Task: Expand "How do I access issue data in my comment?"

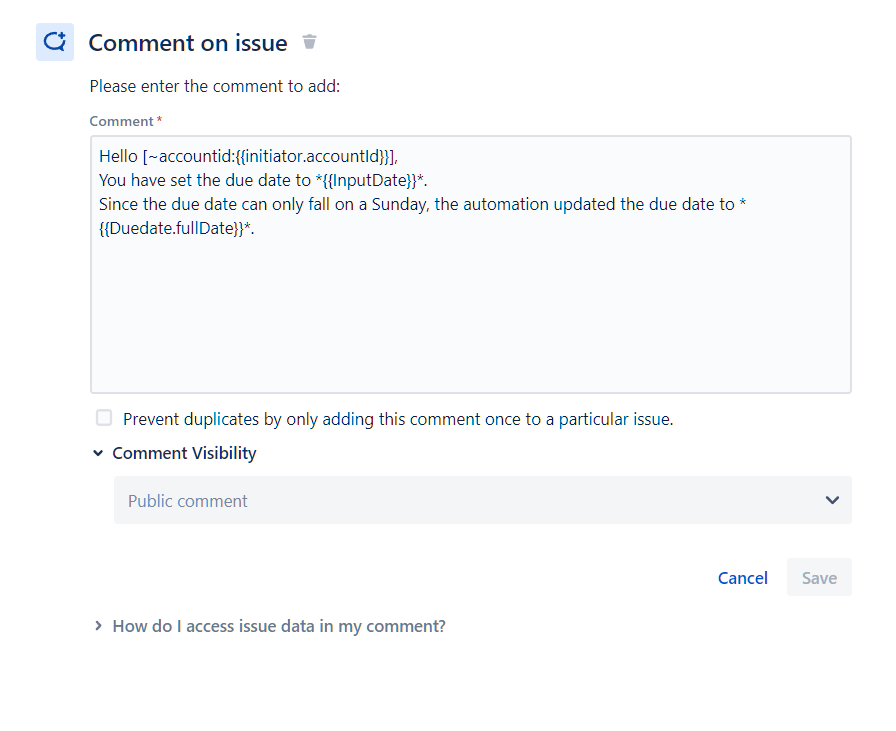Action: (278, 625)
